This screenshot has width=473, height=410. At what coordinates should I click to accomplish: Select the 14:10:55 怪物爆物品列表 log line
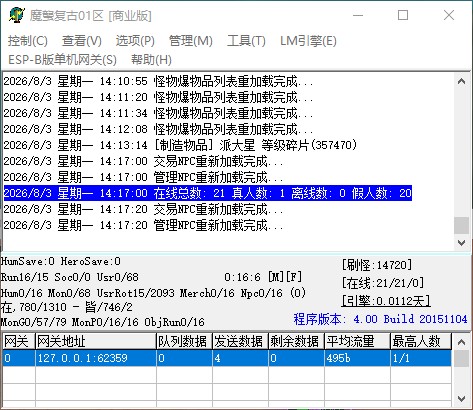159,81
